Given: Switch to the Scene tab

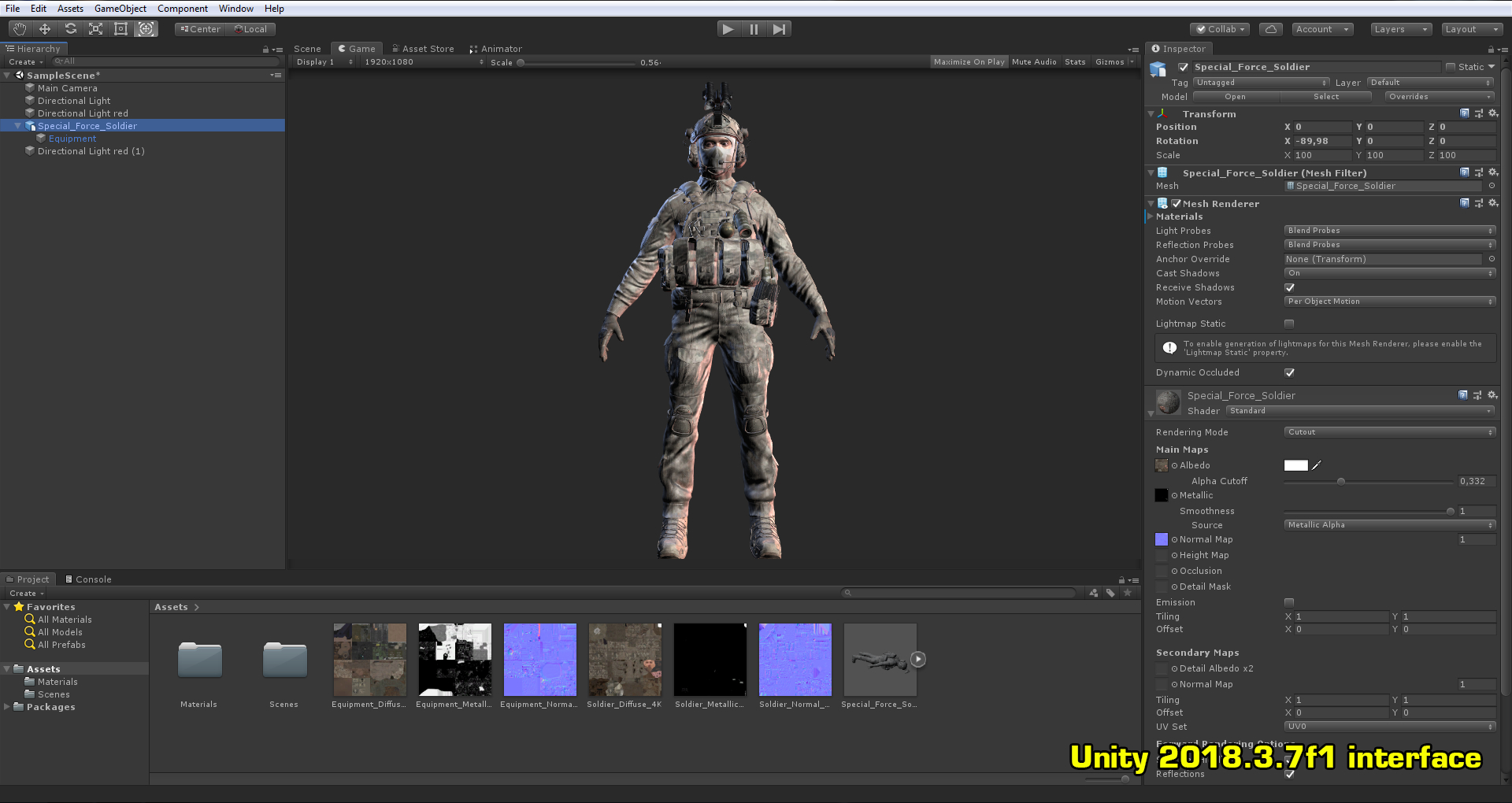Looking at the screenshot, I should 307,48.
